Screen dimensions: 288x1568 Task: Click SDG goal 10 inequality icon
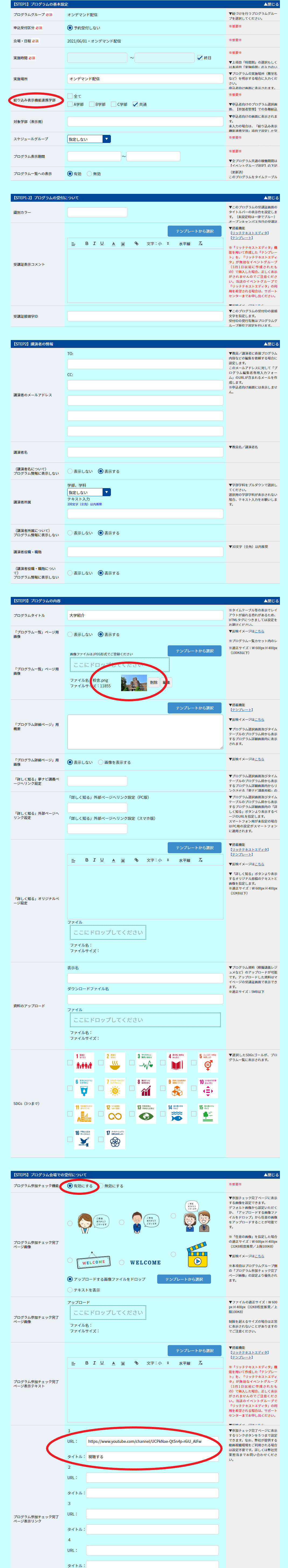(x=208, y=1088)
